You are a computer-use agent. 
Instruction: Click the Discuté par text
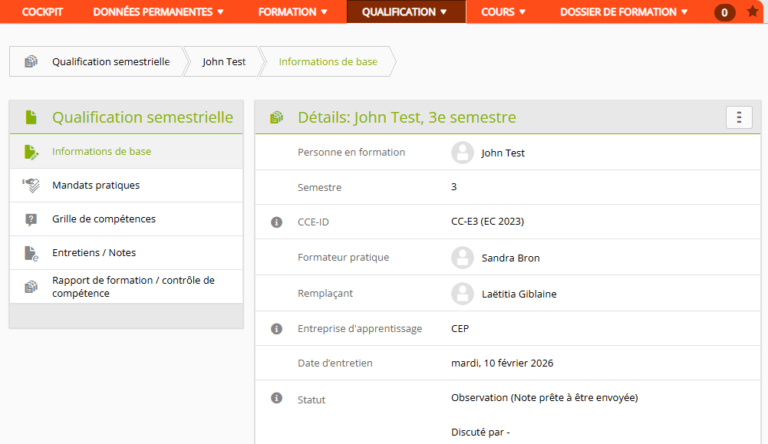click(x=480, y=432)
